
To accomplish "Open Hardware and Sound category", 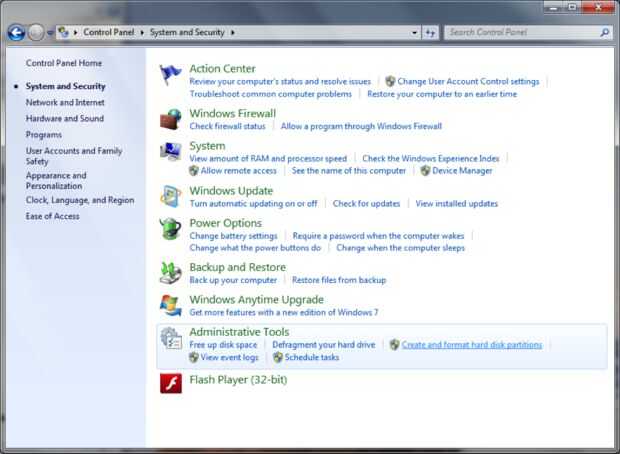I will click(65, 118).
